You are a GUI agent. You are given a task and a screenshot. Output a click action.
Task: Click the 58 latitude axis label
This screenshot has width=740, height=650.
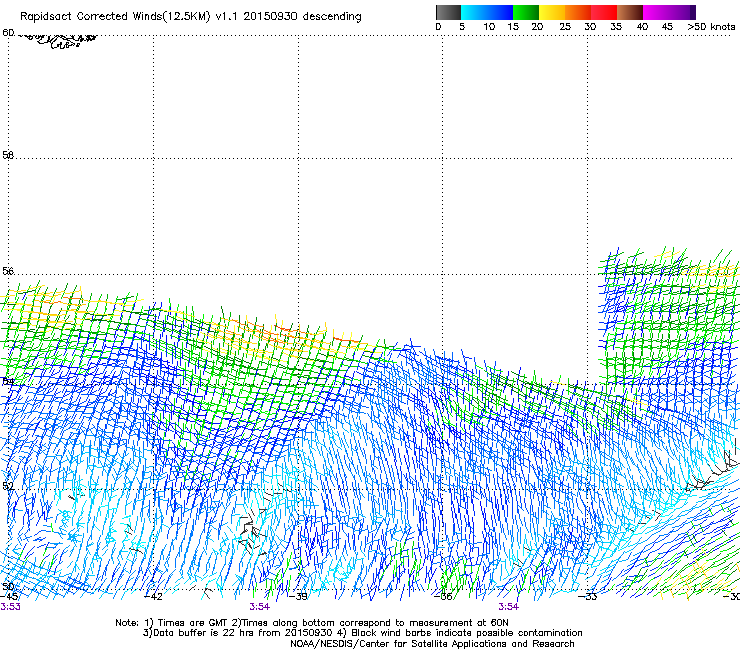pos(8,155)
